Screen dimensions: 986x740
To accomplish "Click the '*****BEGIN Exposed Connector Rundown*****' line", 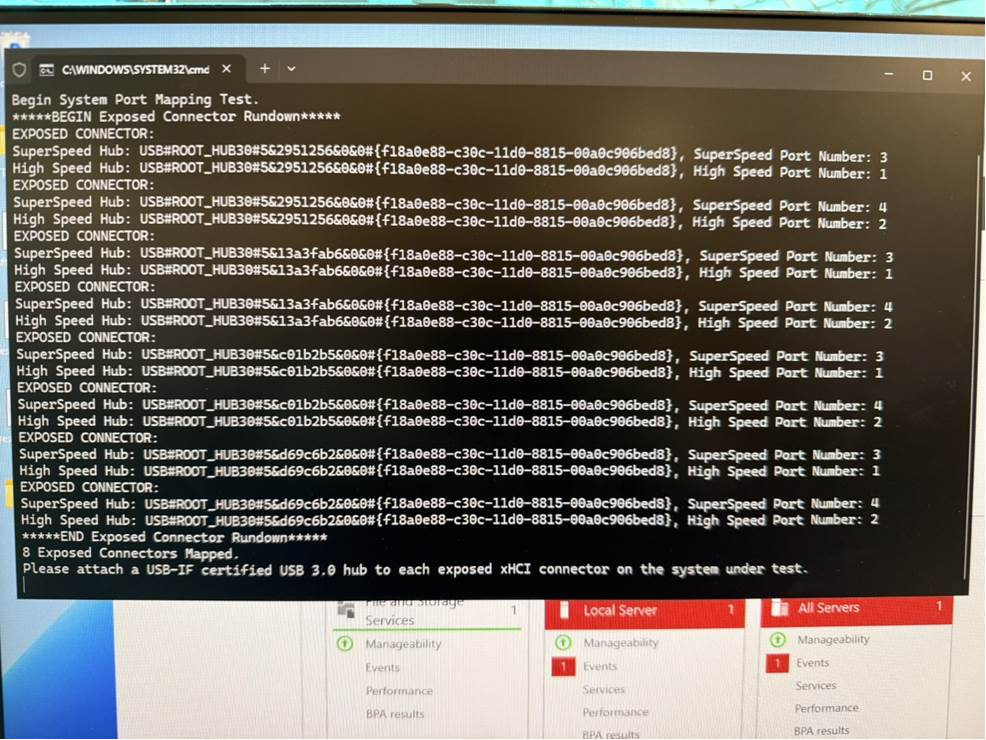I will [x=176, y=116].
